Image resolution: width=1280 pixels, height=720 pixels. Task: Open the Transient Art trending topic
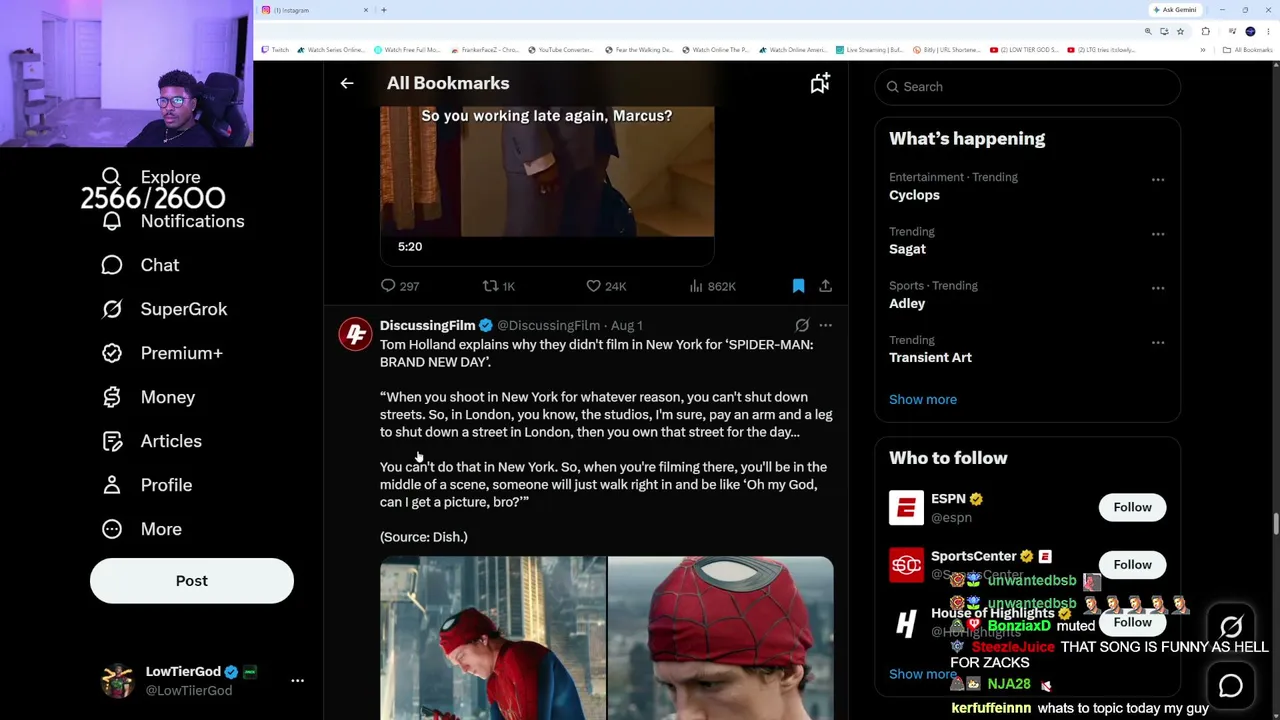click(x=930, y=357)
